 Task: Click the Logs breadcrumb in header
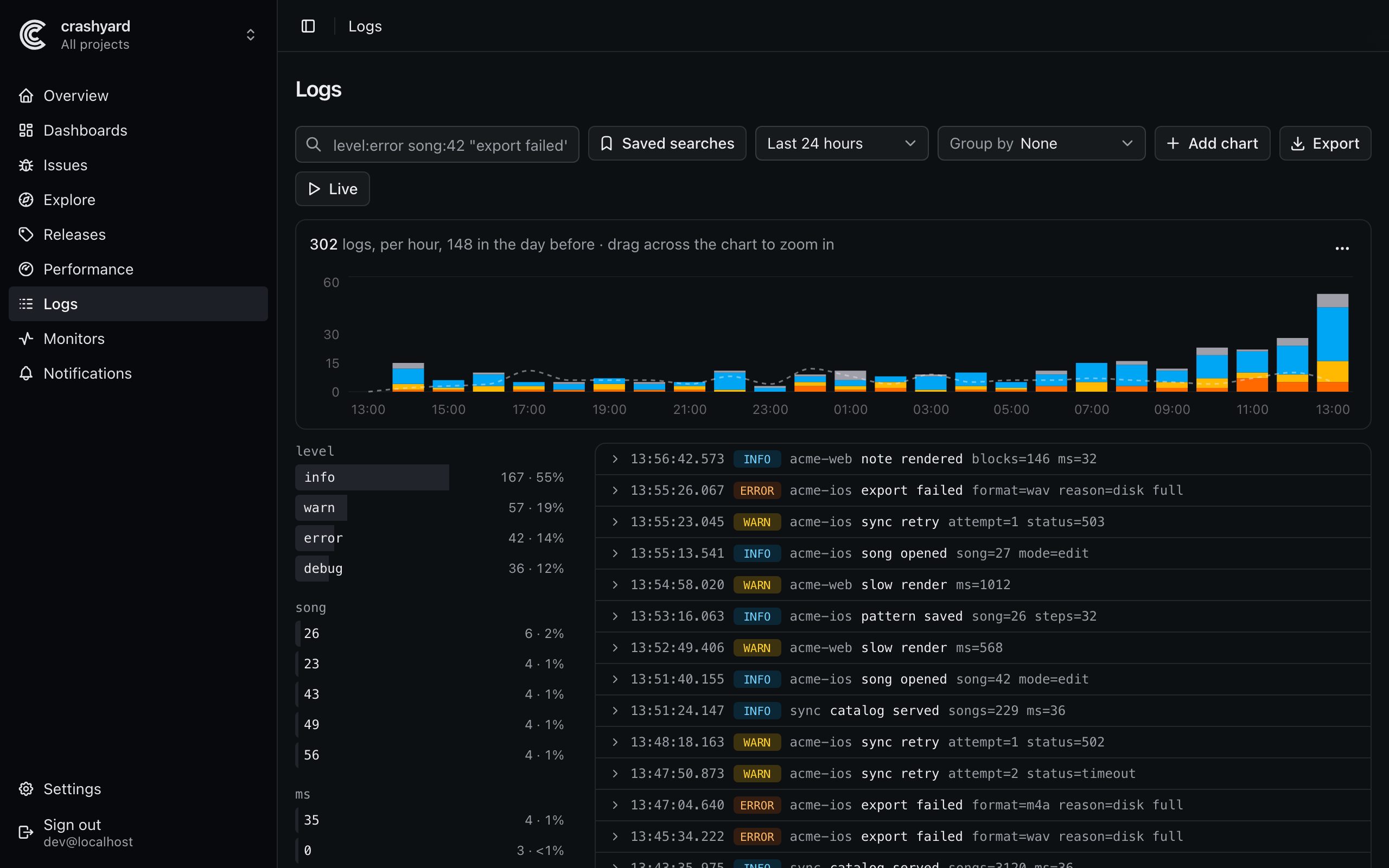pyautogui.click(x=365, y=27)
